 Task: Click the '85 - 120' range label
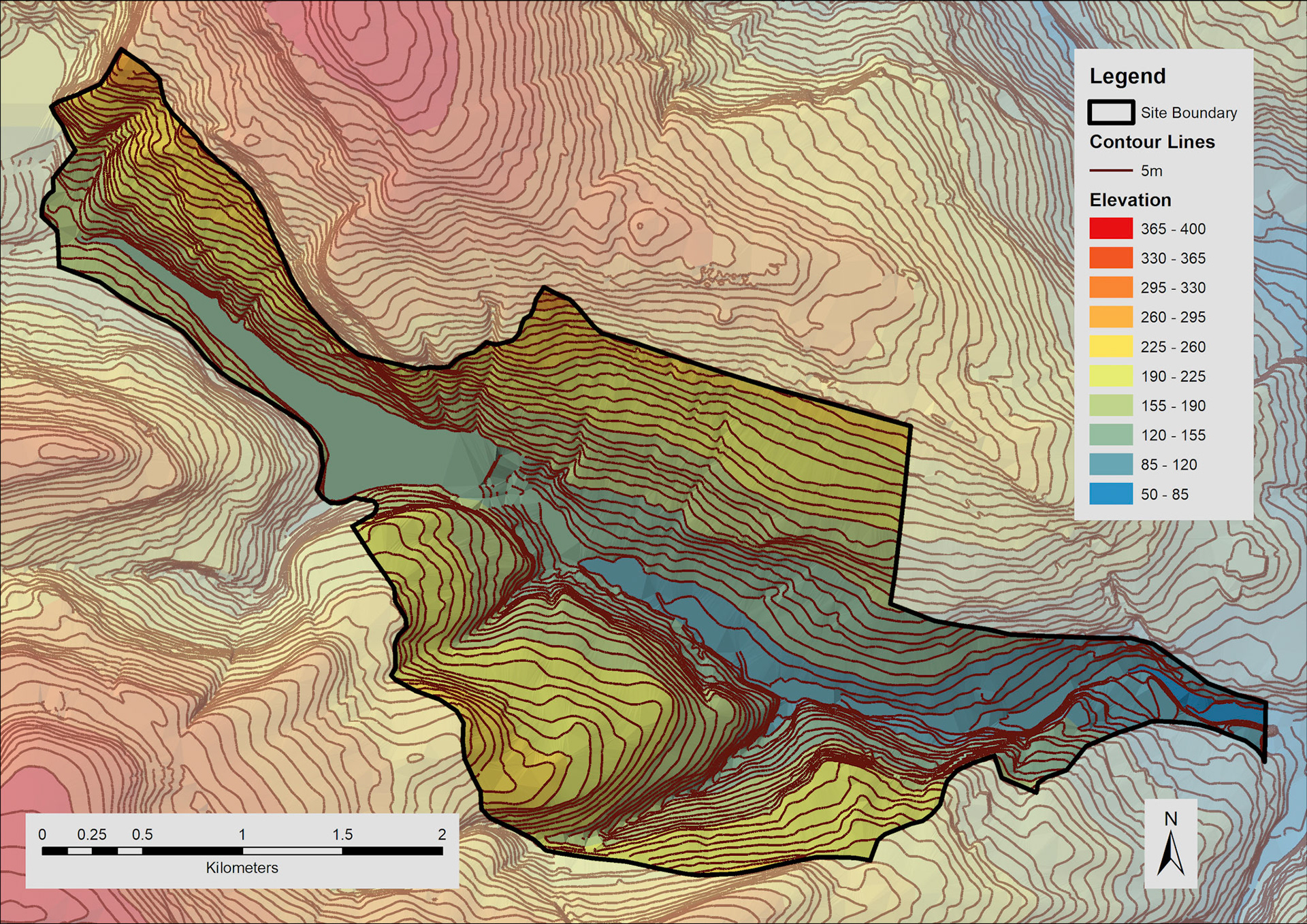click(x=1169, y=465)
